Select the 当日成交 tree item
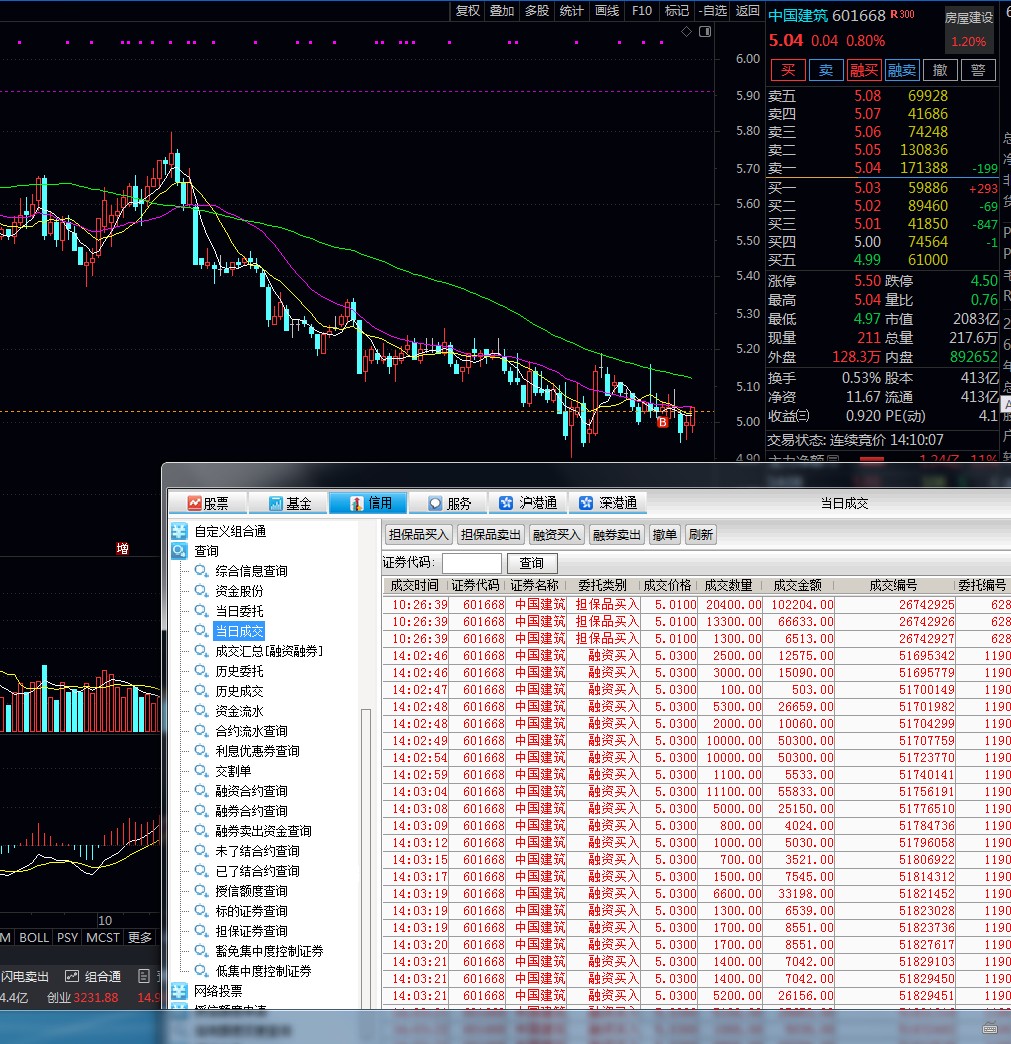This screenshot has width=1011, height=1044. click(239, 631)
